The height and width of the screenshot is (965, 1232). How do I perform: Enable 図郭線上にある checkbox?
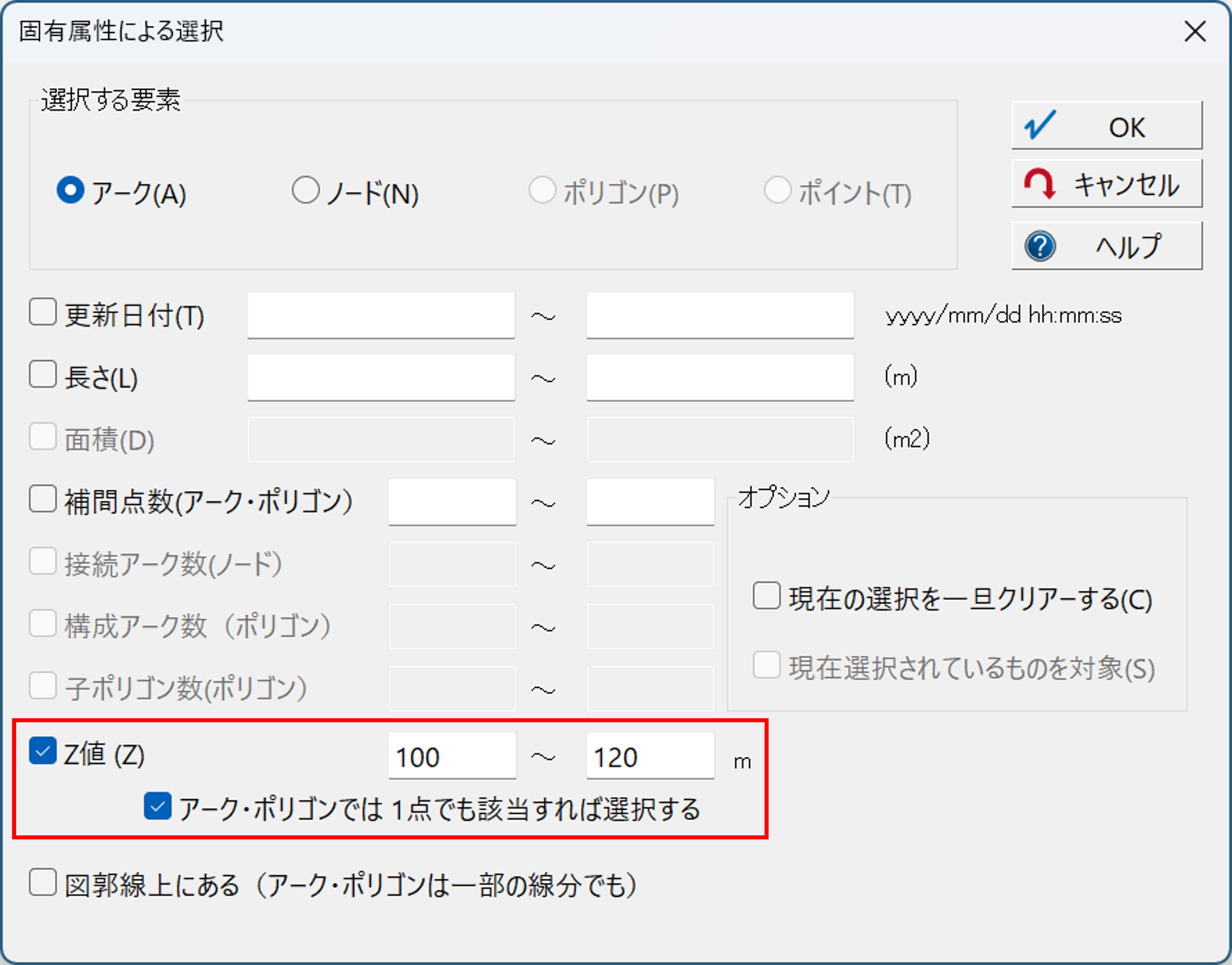pos(43,882)
